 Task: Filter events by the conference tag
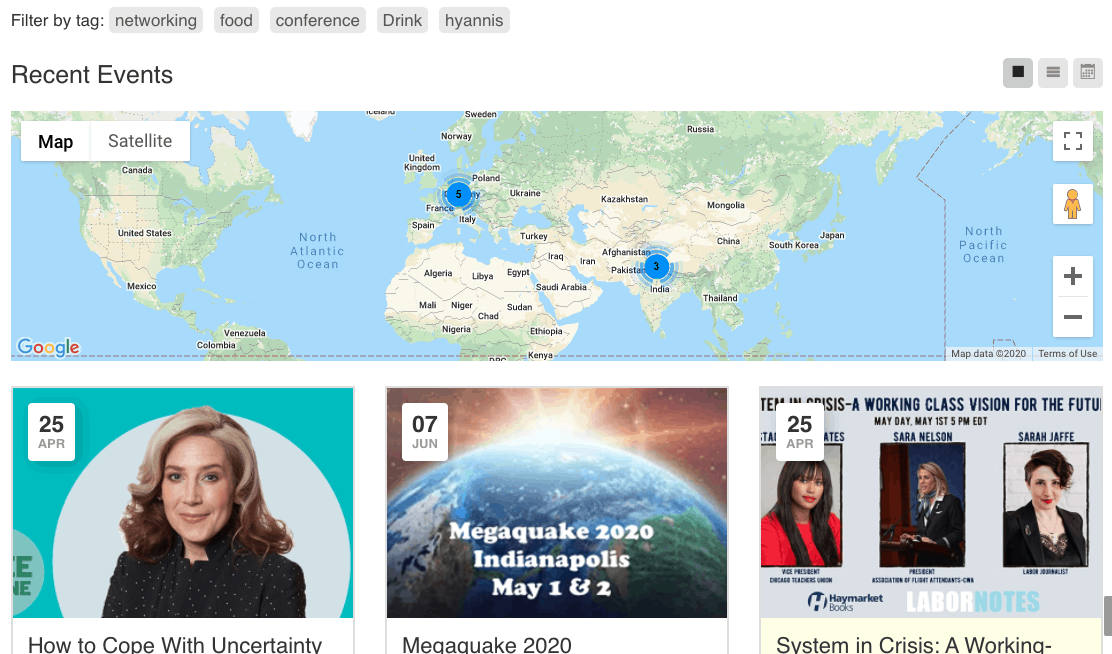click(317, 19)
